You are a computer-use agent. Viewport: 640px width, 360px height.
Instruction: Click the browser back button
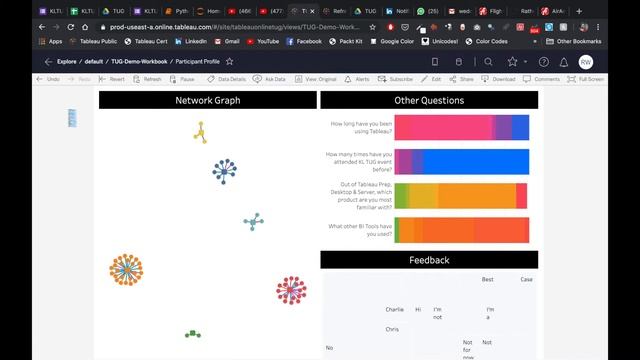pos(42,27)
